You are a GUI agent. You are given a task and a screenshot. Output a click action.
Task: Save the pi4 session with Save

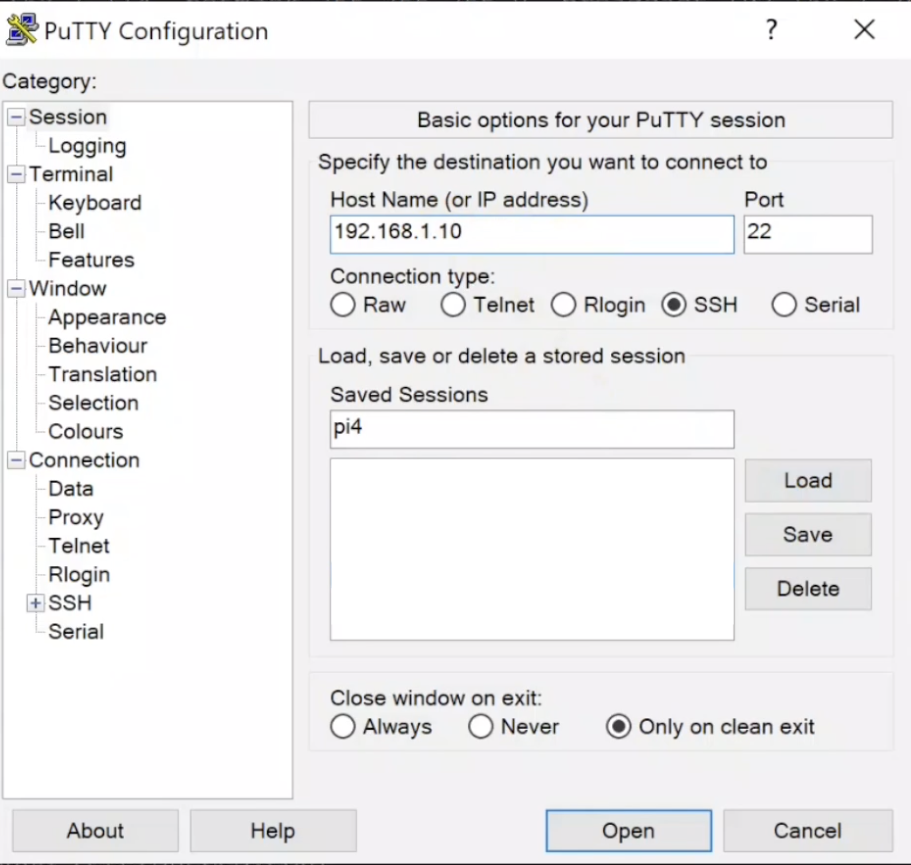(x=807, y=535)
